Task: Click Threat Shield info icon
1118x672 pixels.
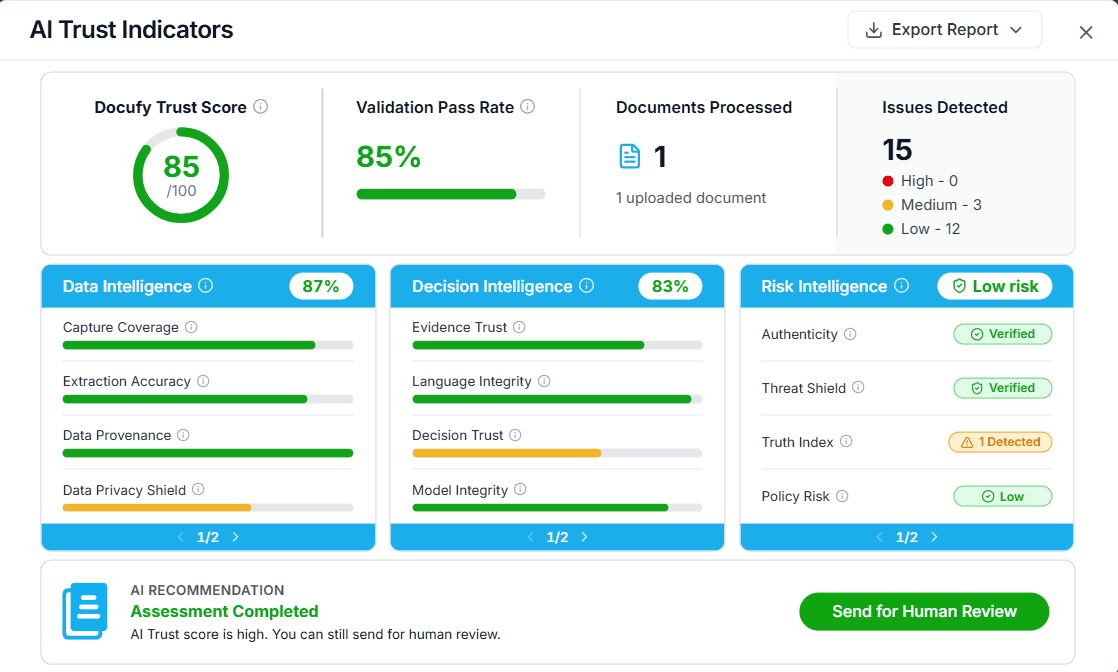Action: pos(858,387)
